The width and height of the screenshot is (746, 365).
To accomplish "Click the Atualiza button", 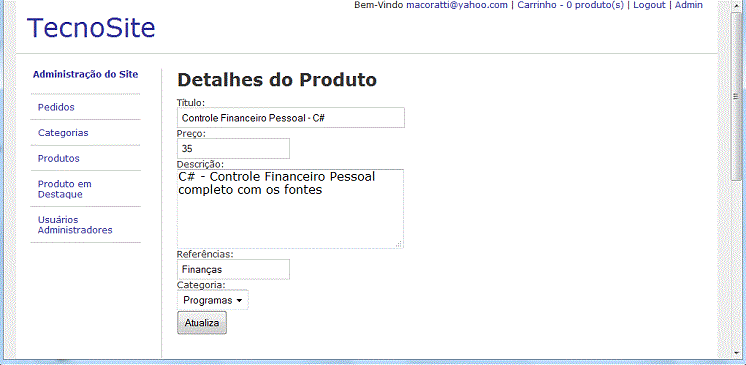I will point(202,323).
